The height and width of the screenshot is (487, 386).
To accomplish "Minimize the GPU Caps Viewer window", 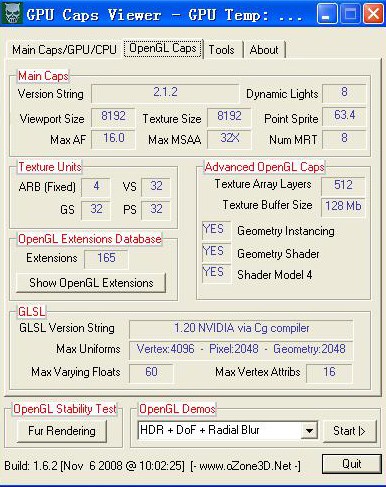I will tap(327, 14).
